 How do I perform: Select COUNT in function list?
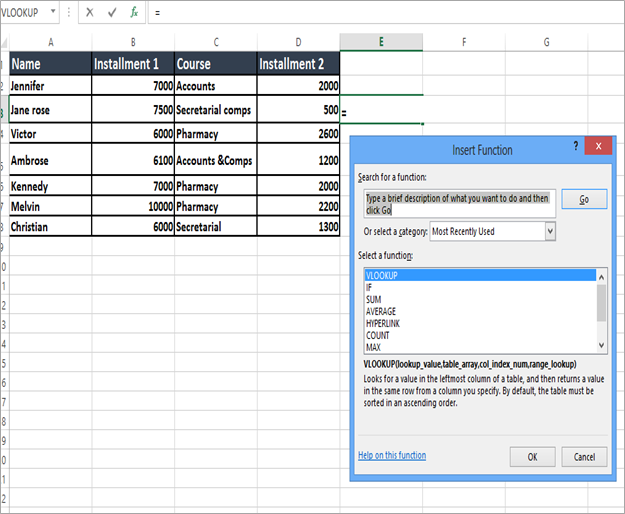pyautogui.click(x=480, y=335)
